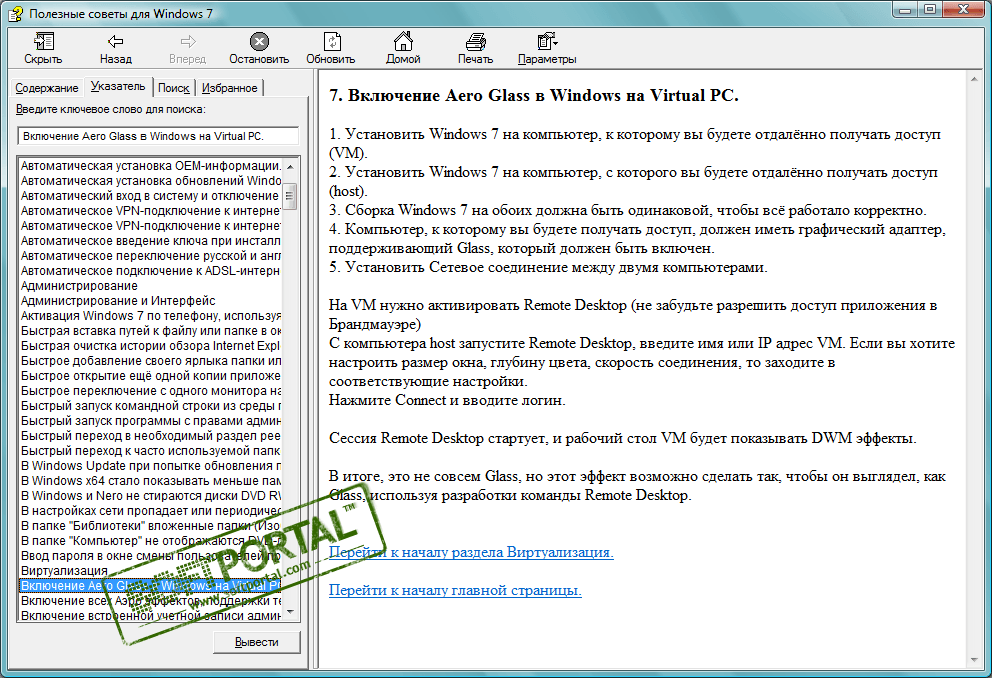Select the Указатель tab
992x678 pixels.
118,86
